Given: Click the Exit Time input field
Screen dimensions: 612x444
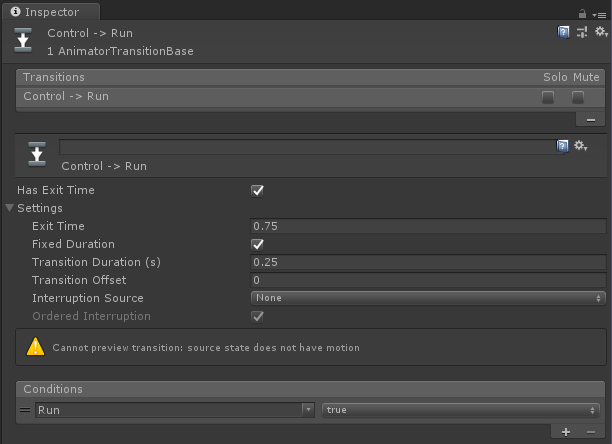Looking at the screenshot, I should [428, 226].
